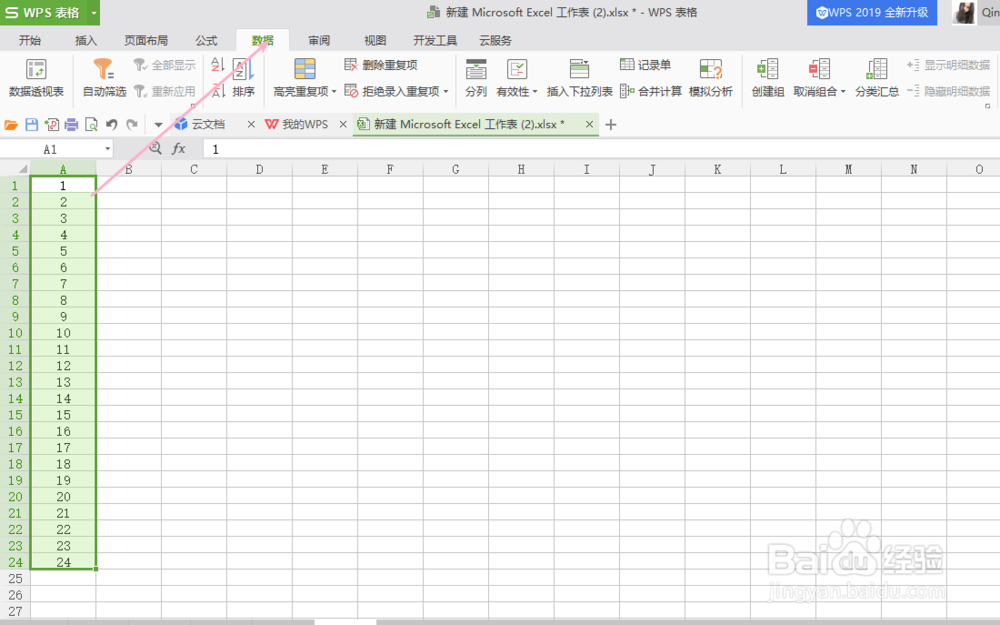Image resolution: width=1000 pixels, height=625 pixels.
Task: Open 模拟分析 what-if analysis
Action: pyautogui.click(x=710, y=78)
